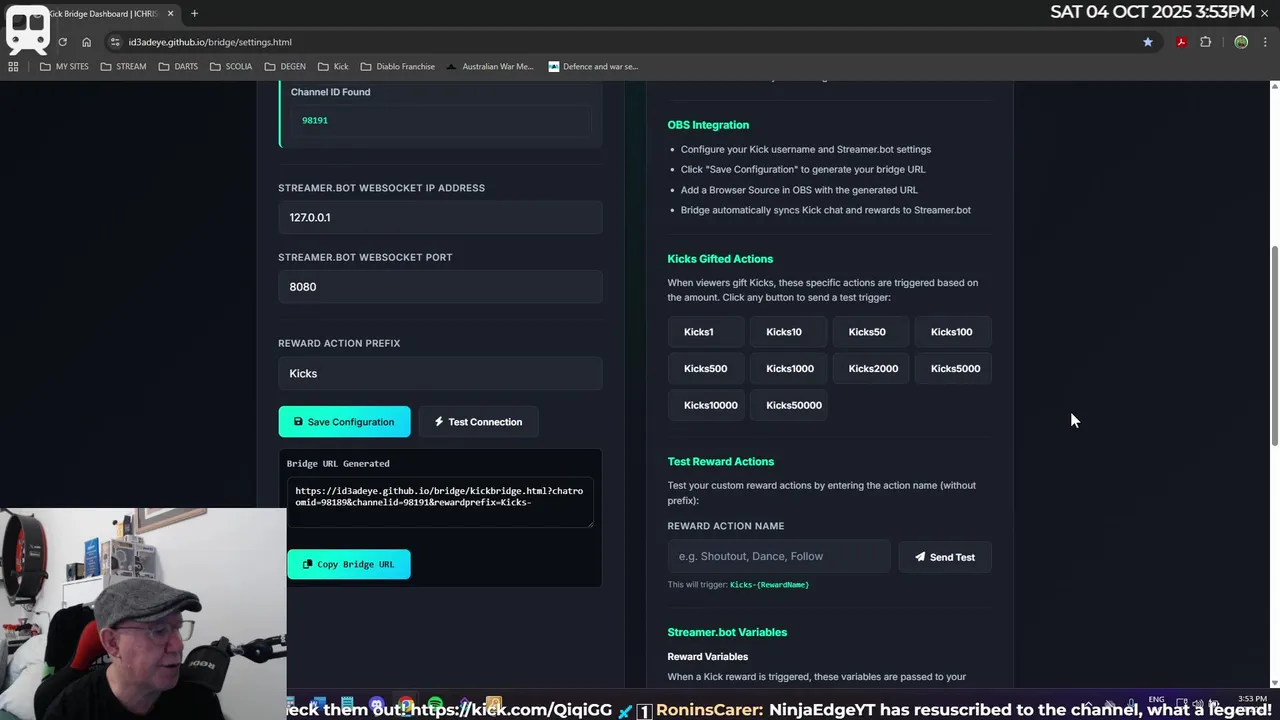Viewport: 1280px width, 720px height.
Task: Open the DEGEN bookmark folder
Action: 285,67
